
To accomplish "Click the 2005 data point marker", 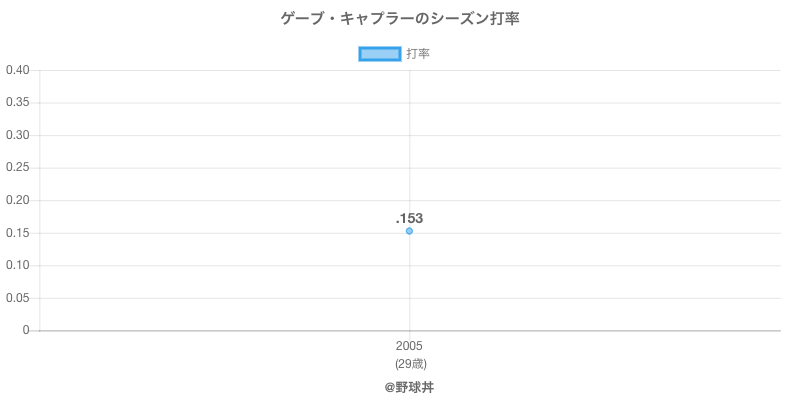I will click(409, 231).
